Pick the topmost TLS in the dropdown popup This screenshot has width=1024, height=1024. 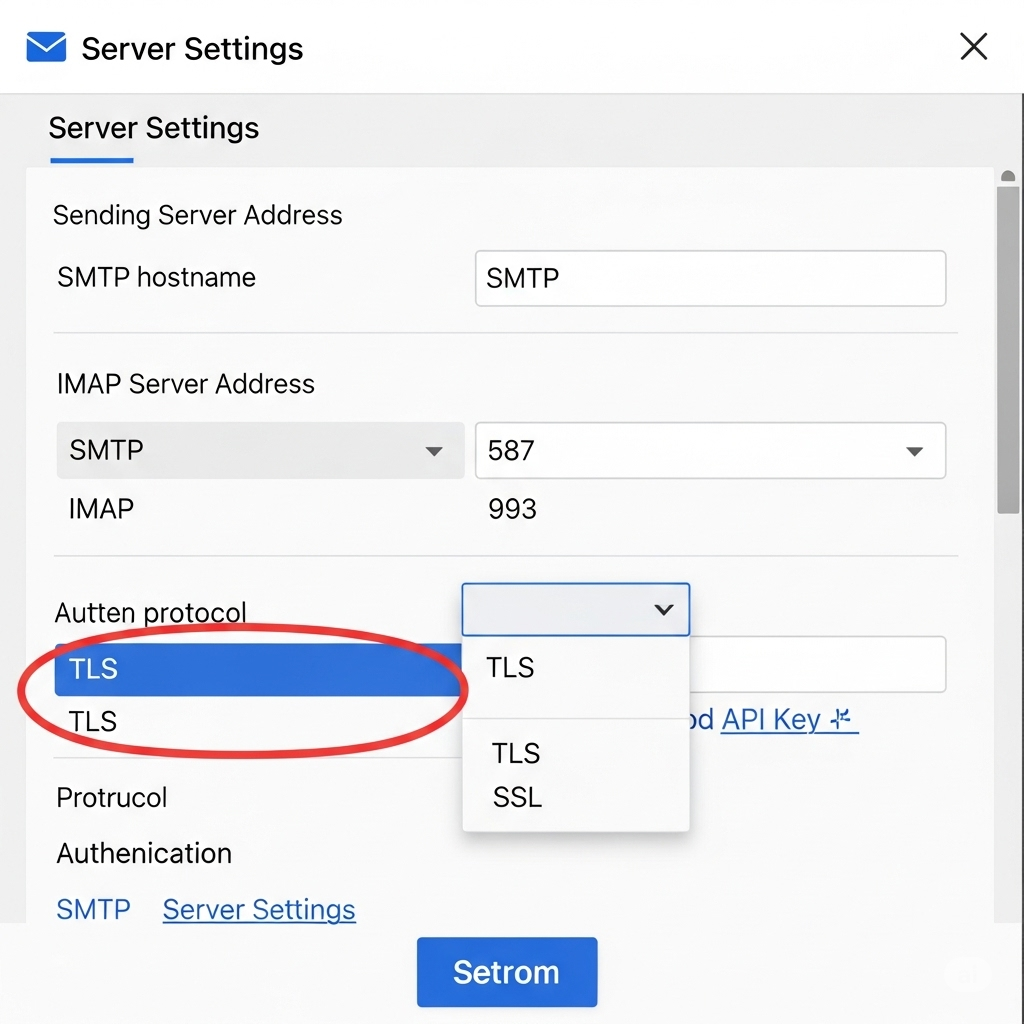point(510,667)
